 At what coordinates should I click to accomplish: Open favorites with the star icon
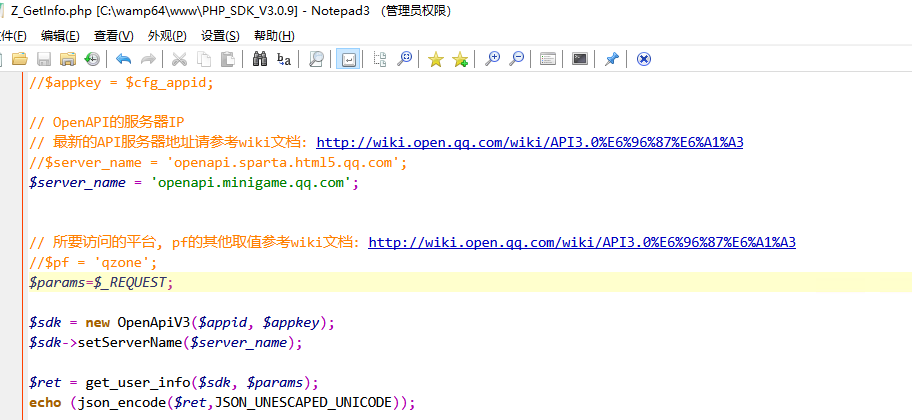click(436, 59)
